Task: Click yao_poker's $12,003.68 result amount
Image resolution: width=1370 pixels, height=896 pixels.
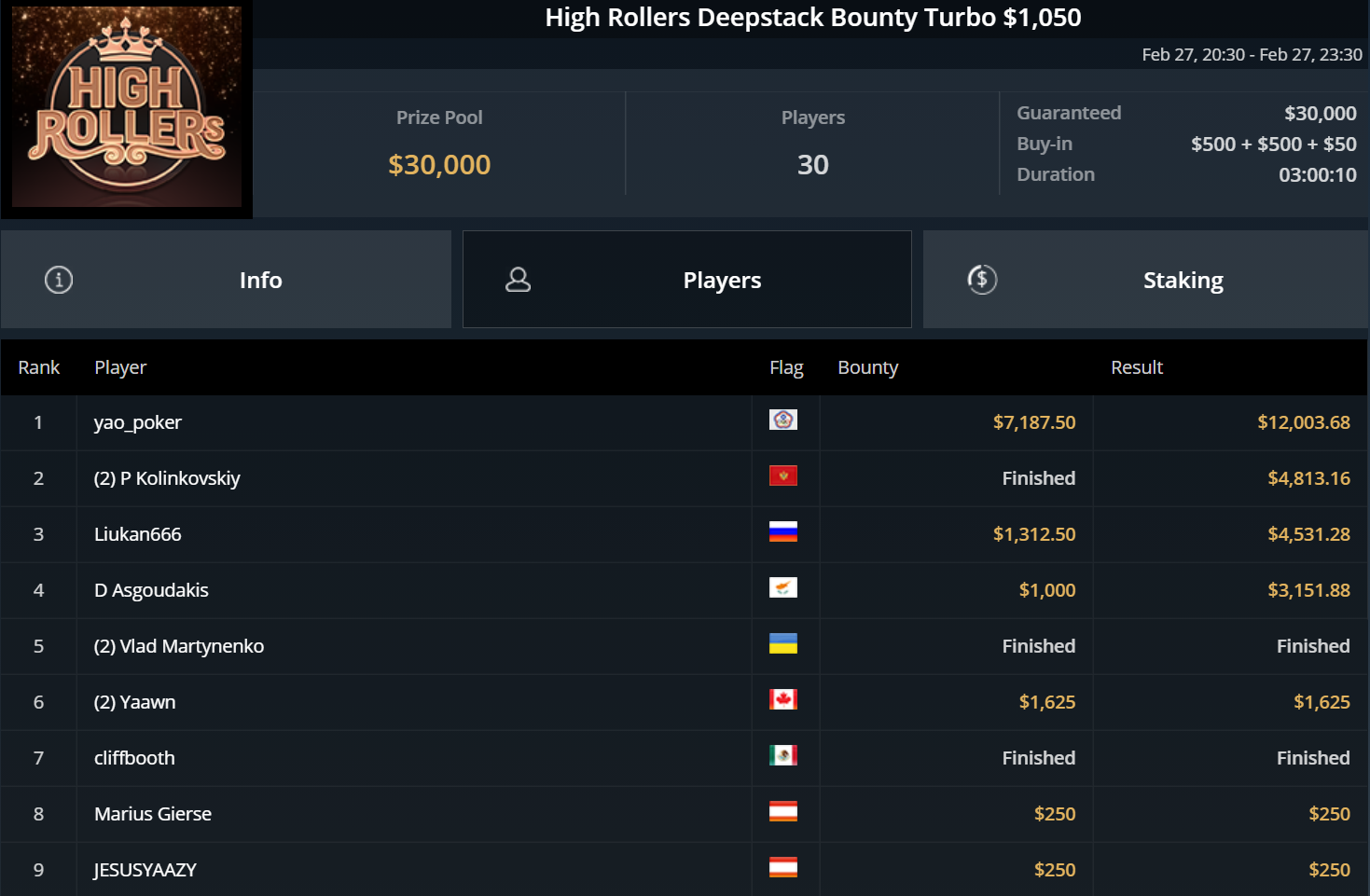Action: [x=1303, y=422]
